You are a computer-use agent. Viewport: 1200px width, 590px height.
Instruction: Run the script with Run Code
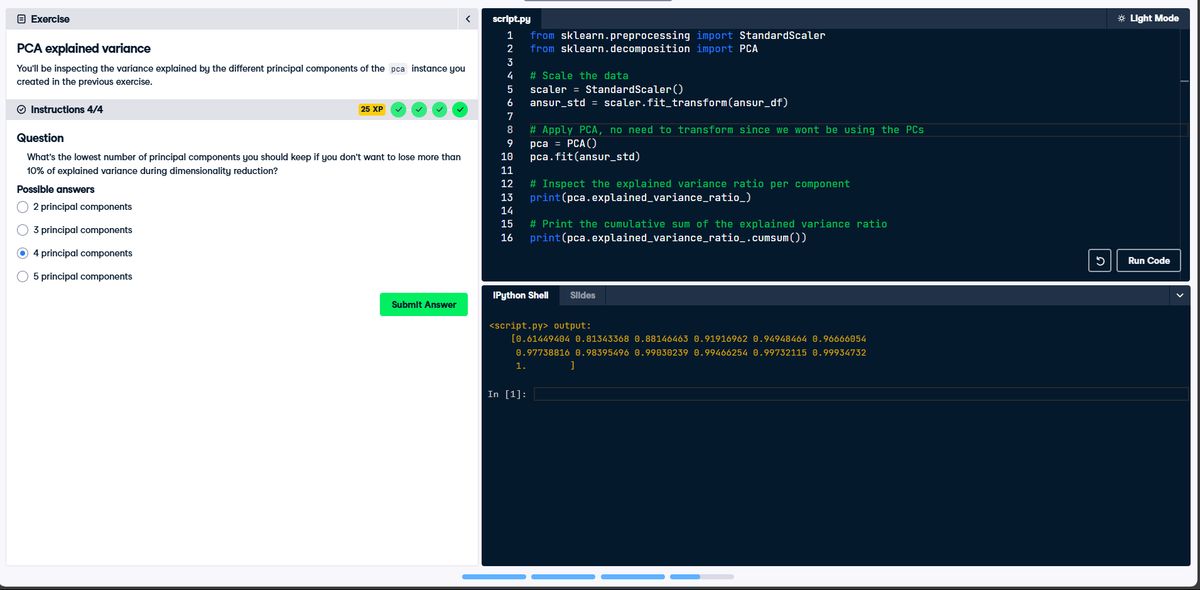[x=1148, y=261]
